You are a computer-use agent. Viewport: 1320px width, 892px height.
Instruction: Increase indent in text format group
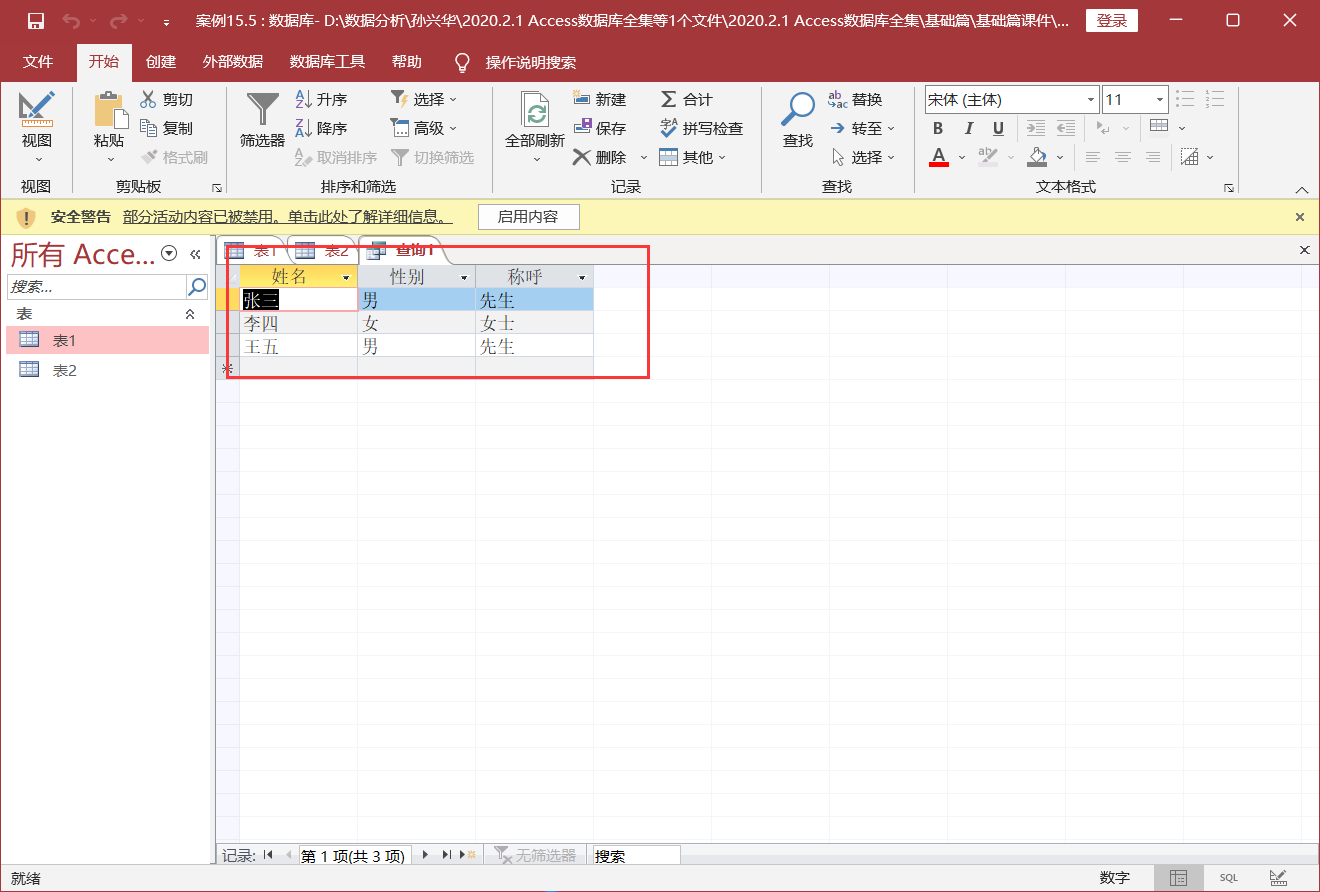pos(1036,128)
